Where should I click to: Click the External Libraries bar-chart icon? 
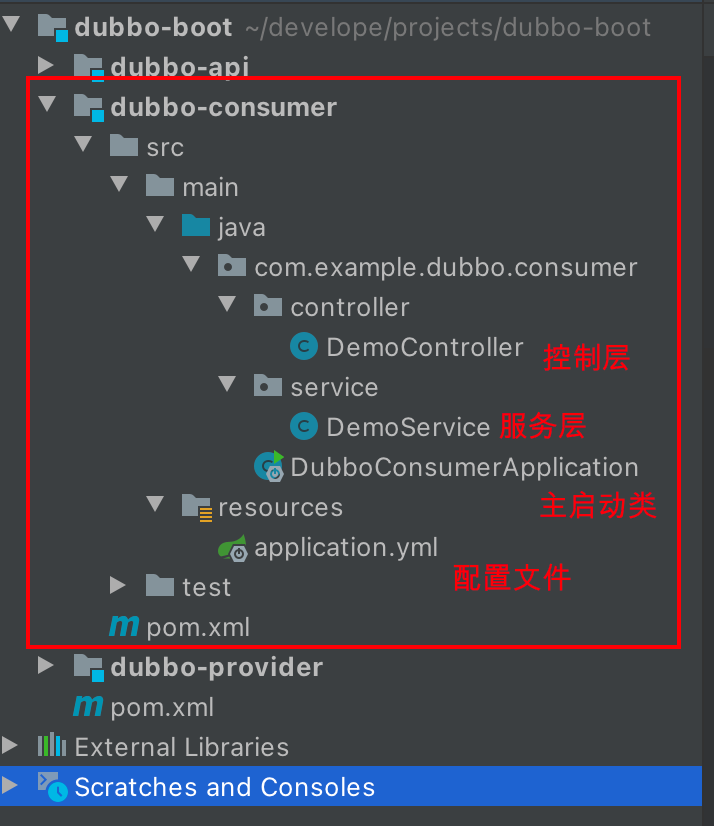(52, 745)
